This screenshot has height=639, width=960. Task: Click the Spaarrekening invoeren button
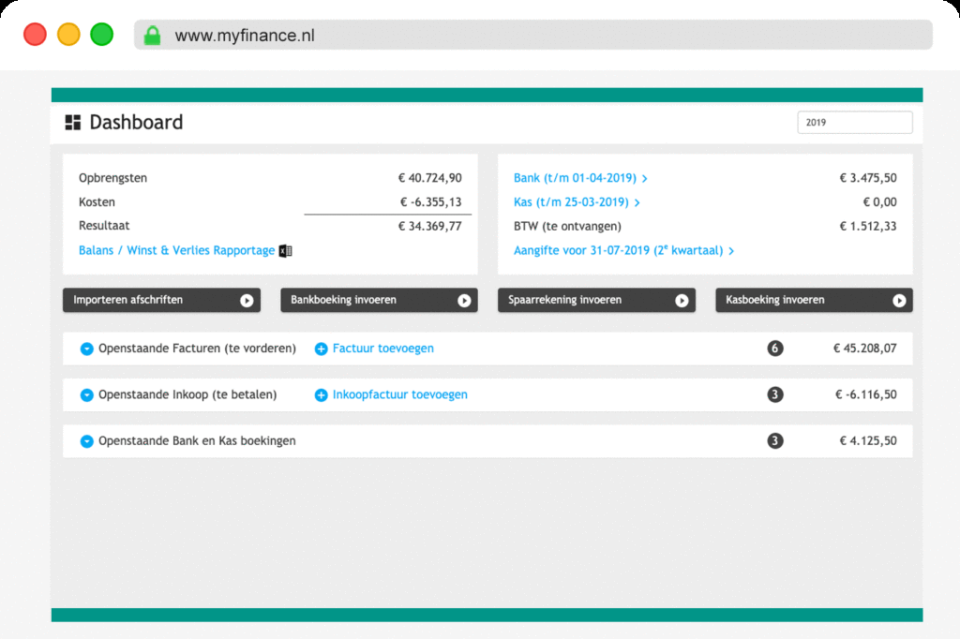pos(596,300)
